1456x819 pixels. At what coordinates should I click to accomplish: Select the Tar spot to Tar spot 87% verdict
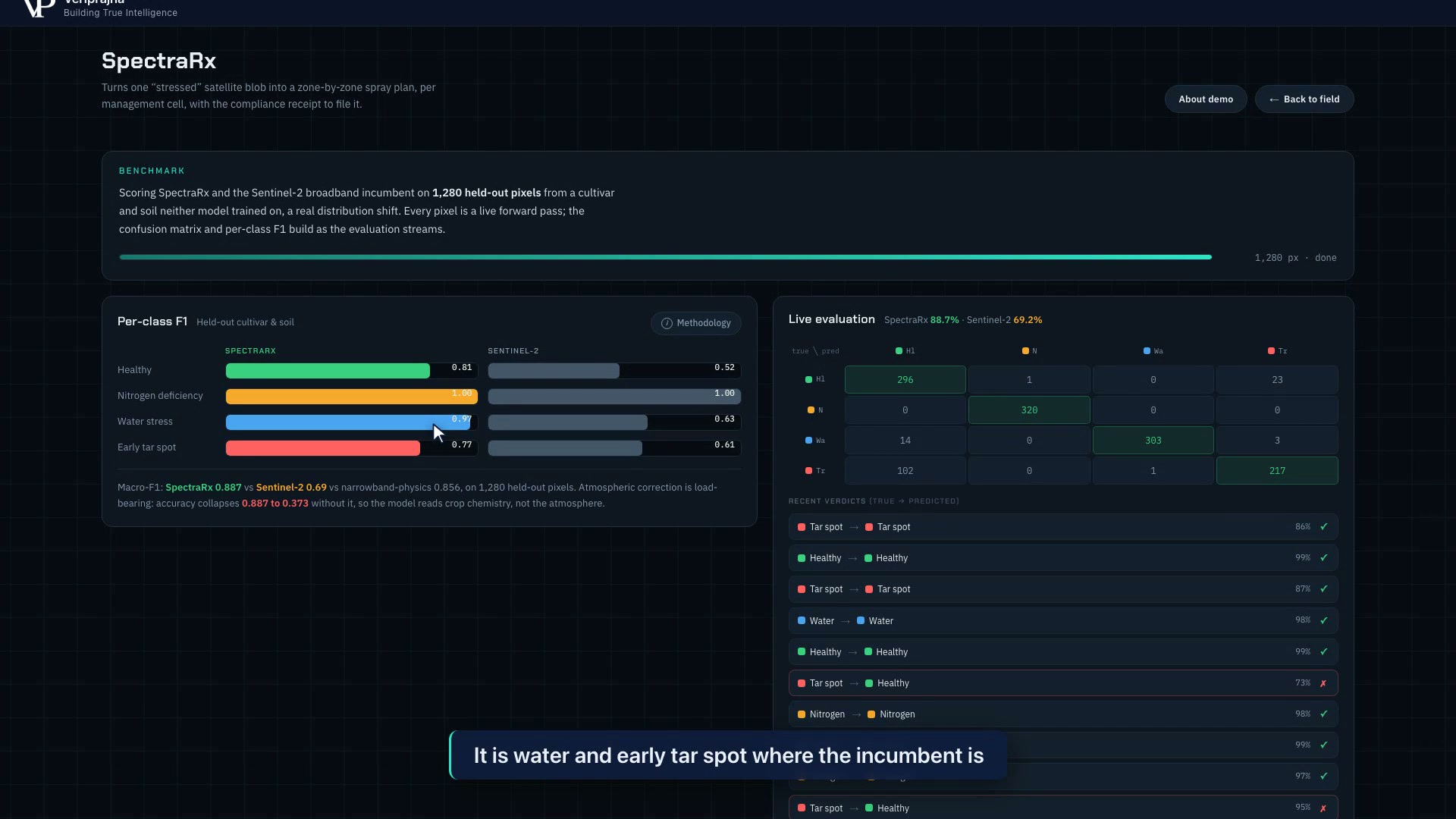(x=1063, y=589)
